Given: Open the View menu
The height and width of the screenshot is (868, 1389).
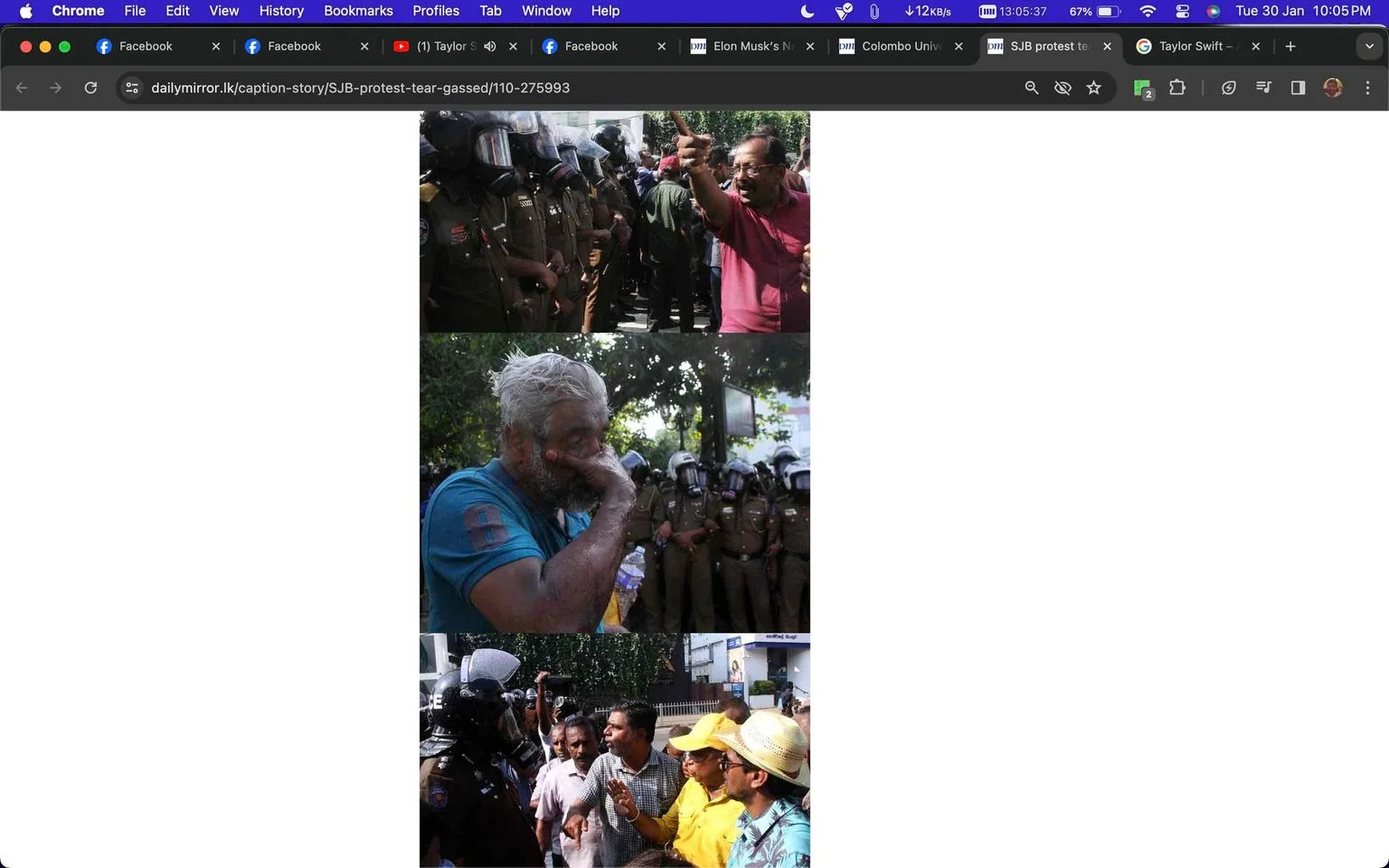Looking at the screenshot, I should 224,11.
